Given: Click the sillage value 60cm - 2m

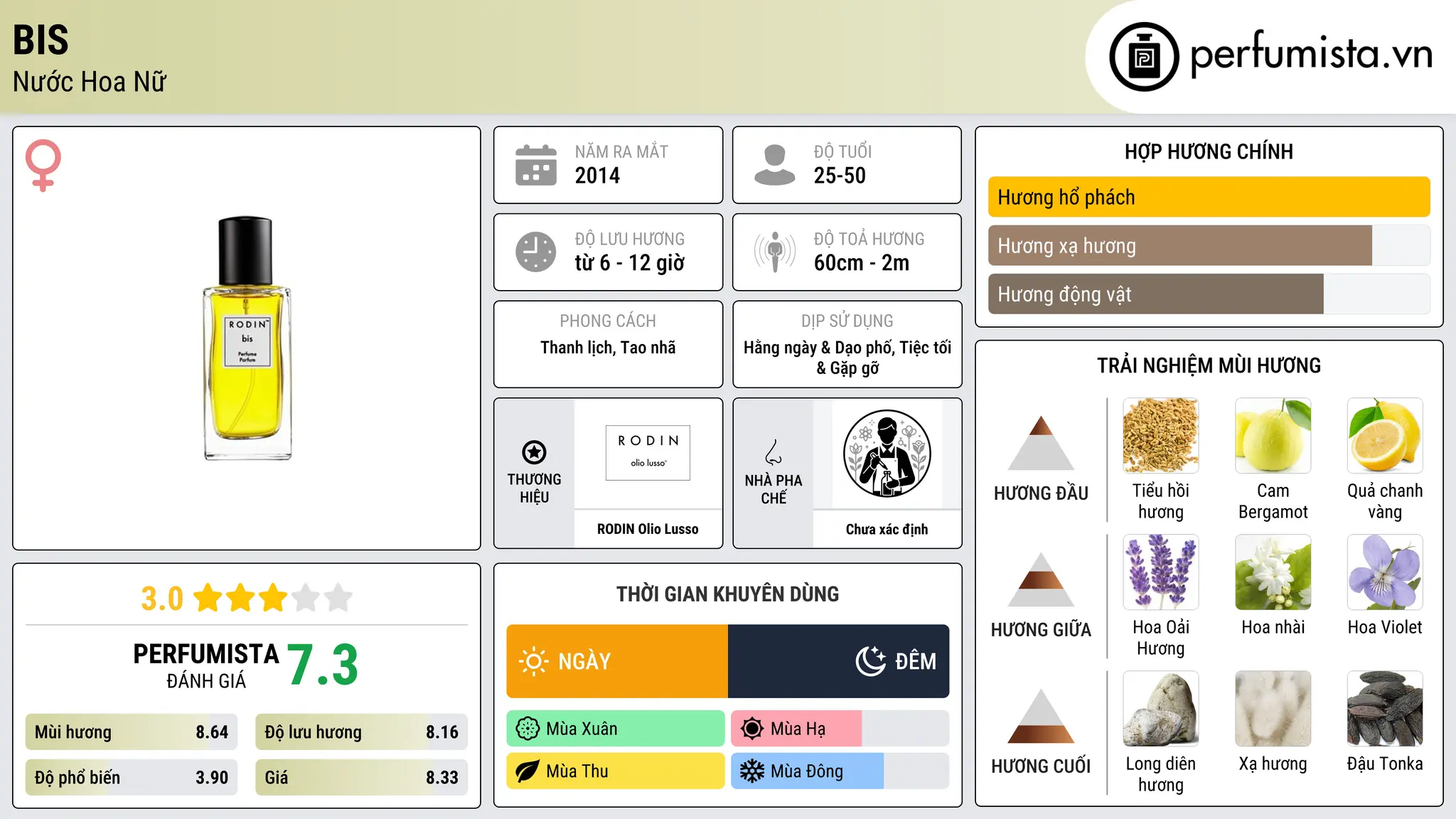Looking at the screenshot, I should (x=862, y=263).
